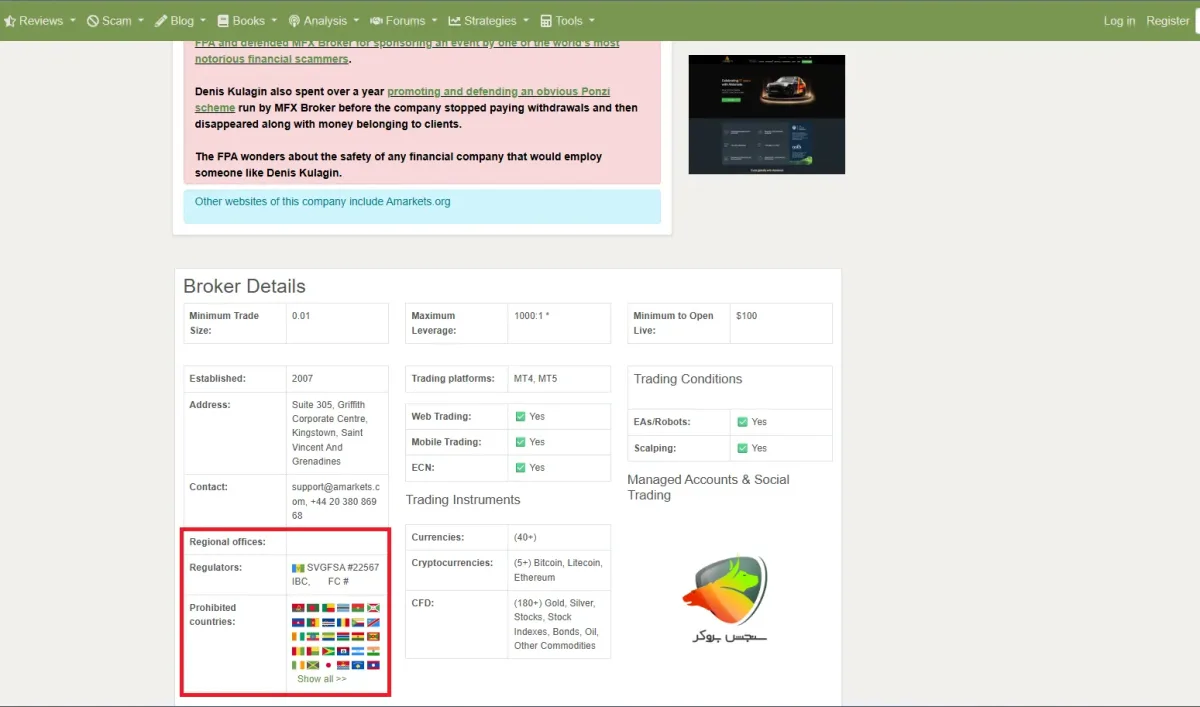This screenshot has height=707, width=1200.
Task: Open the broker website screenshot thumbnail
Action: 767,114
